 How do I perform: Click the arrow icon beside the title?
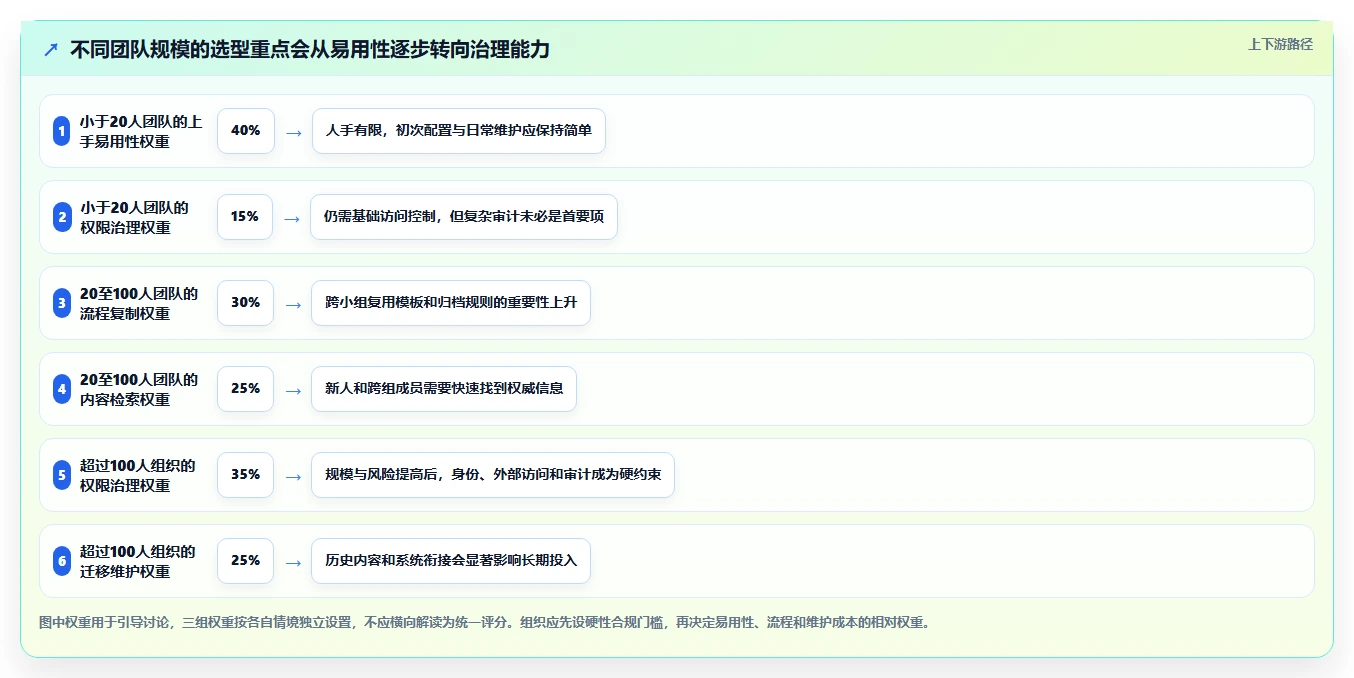(51, 49)
